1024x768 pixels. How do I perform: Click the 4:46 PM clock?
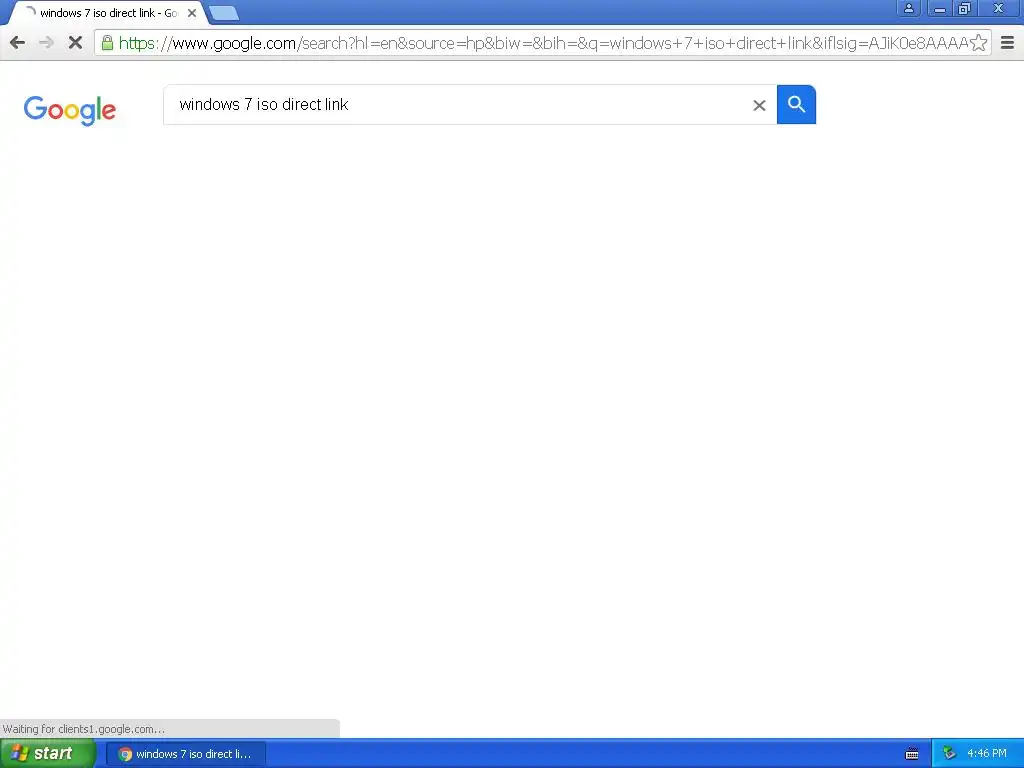pyautogui.click(x=987, y=754)
